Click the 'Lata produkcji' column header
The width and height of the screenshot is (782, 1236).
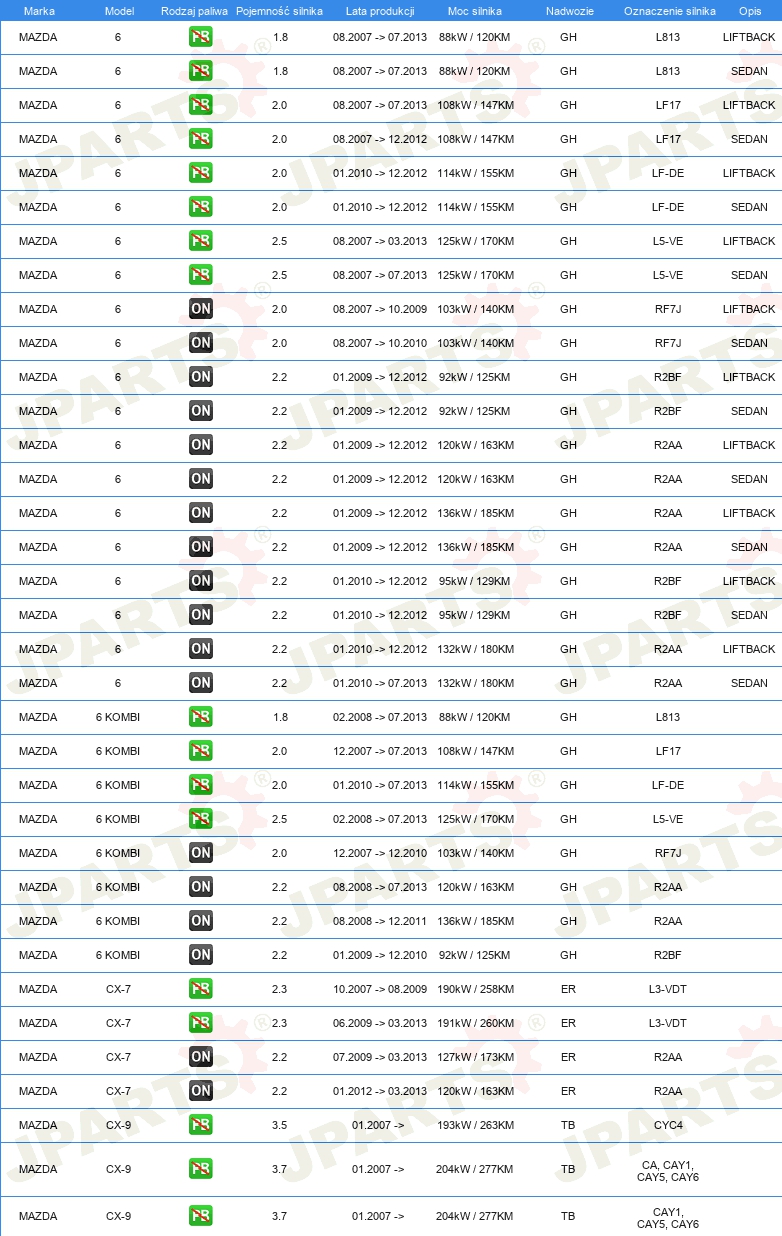[380, 11]
